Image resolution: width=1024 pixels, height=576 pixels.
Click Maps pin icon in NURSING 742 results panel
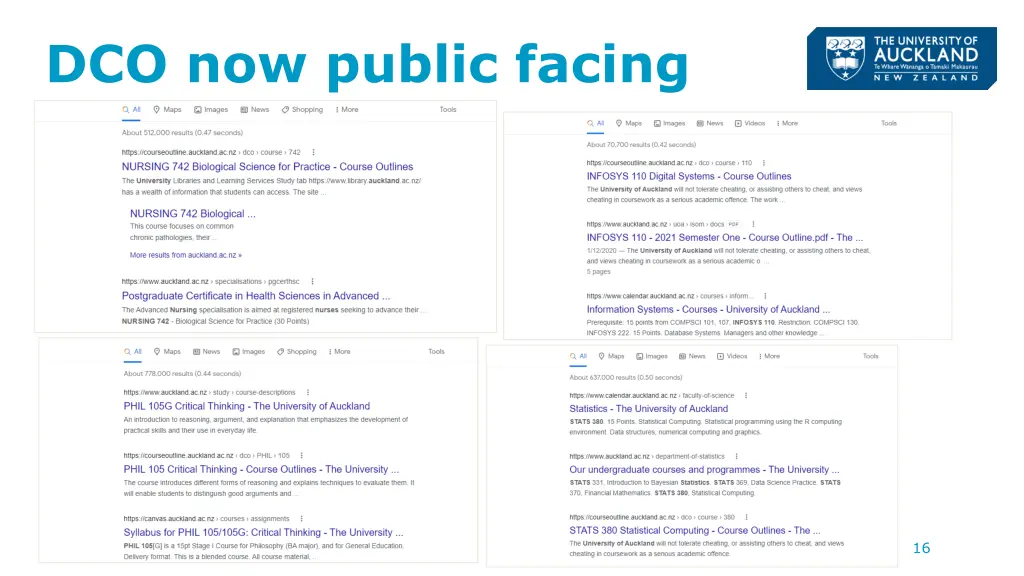pyautogui.click(x=157, y=110)
